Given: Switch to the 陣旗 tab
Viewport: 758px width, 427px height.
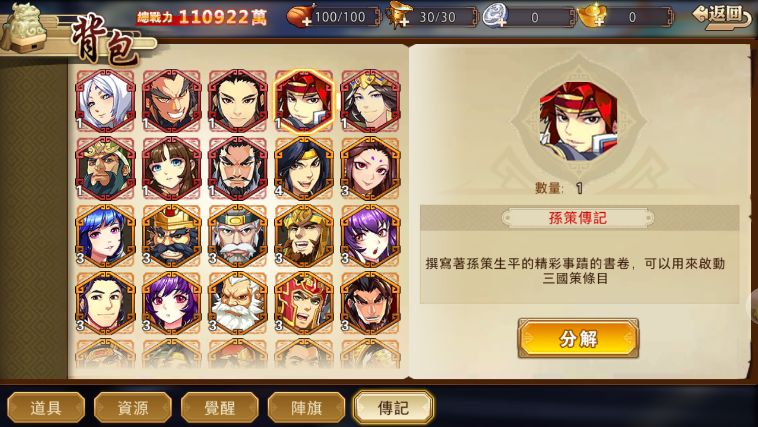Looking at the screenshot, I should pyautogui.click(x=306, y=408).
